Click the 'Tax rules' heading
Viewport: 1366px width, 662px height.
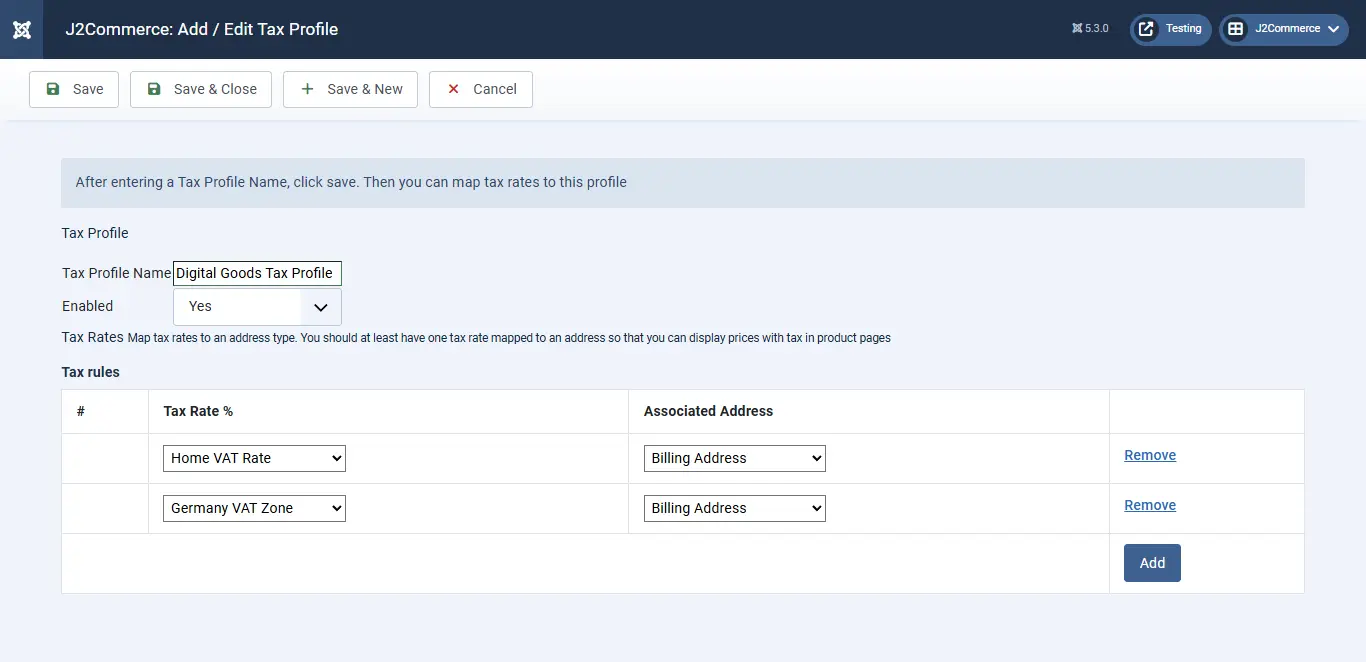pyautogui.click(x=91, y=372)
